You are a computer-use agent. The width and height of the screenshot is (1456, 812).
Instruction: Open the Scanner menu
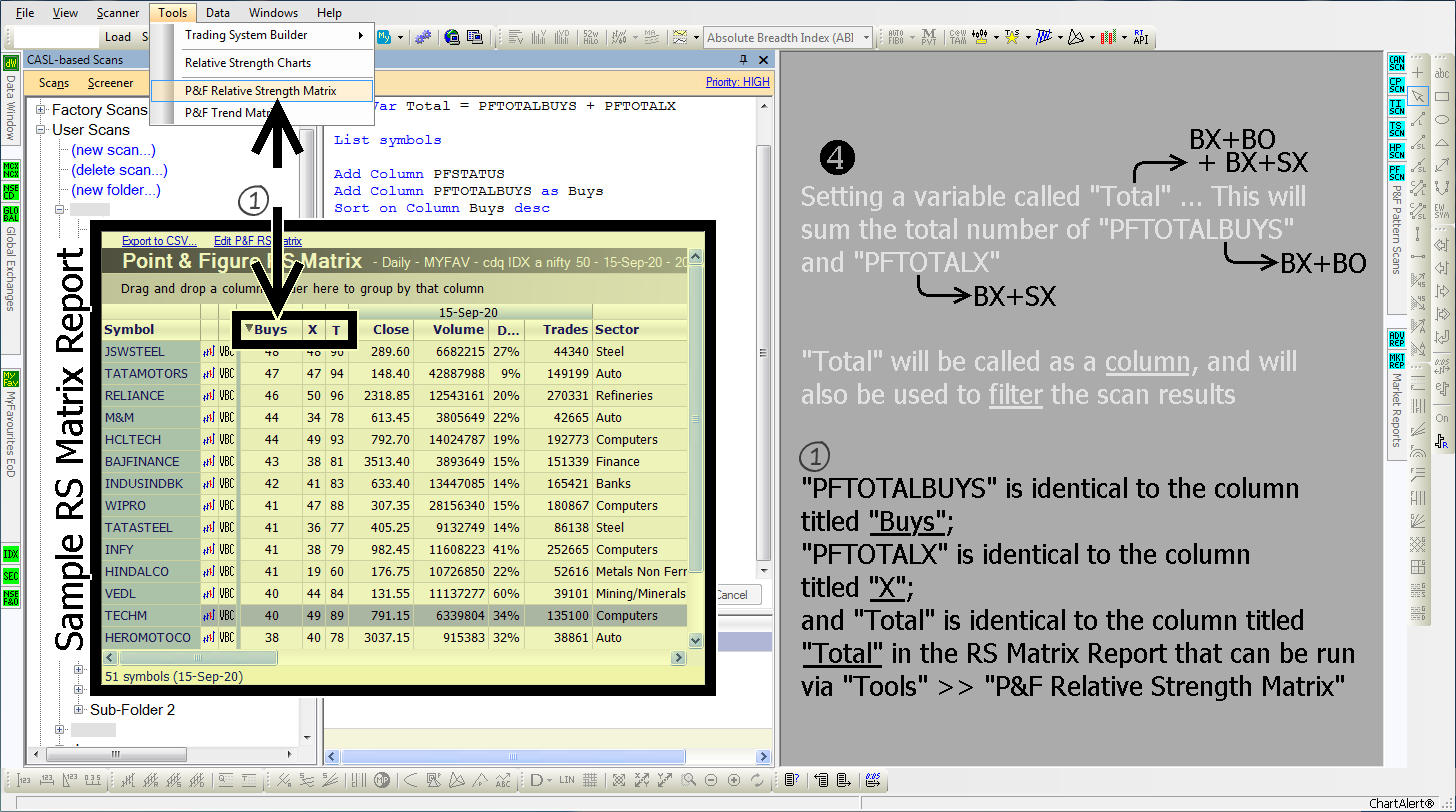pos(118,13)
